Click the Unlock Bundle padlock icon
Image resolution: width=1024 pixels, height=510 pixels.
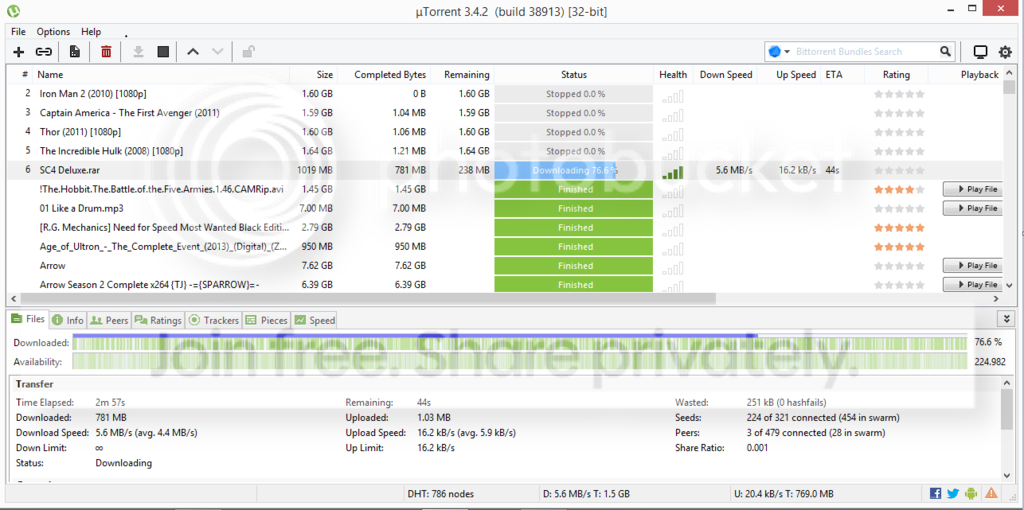pyautogui.click(x=248, y=52)
